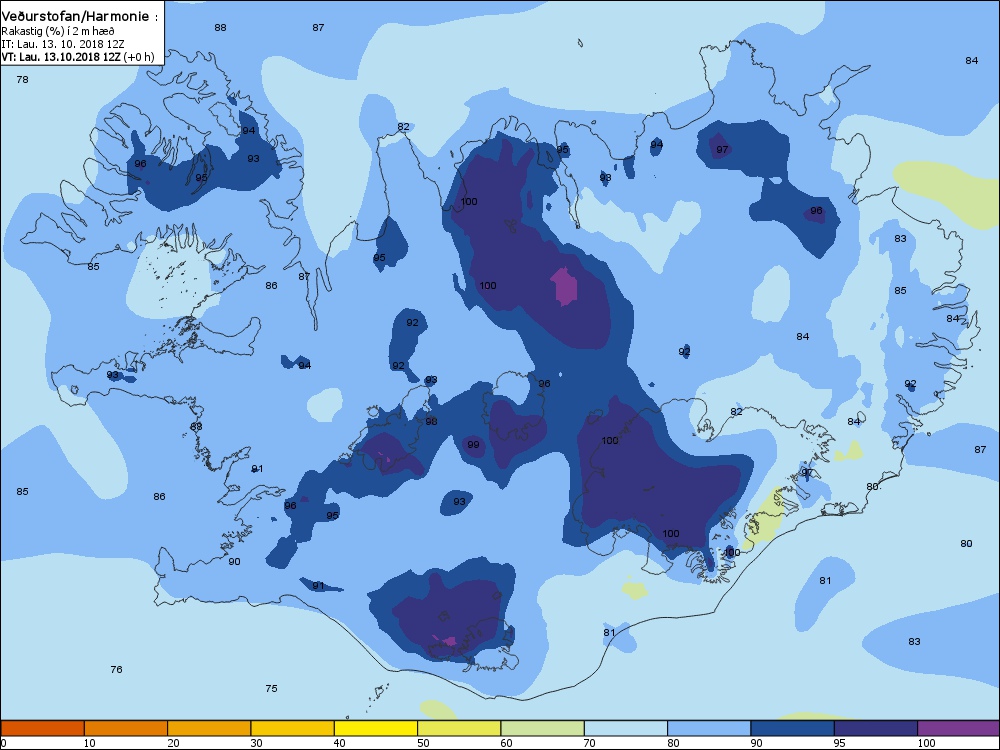Click the 'VT: Lau. 13.10.2018 12Z (+0 h)' line

(77, 57)
